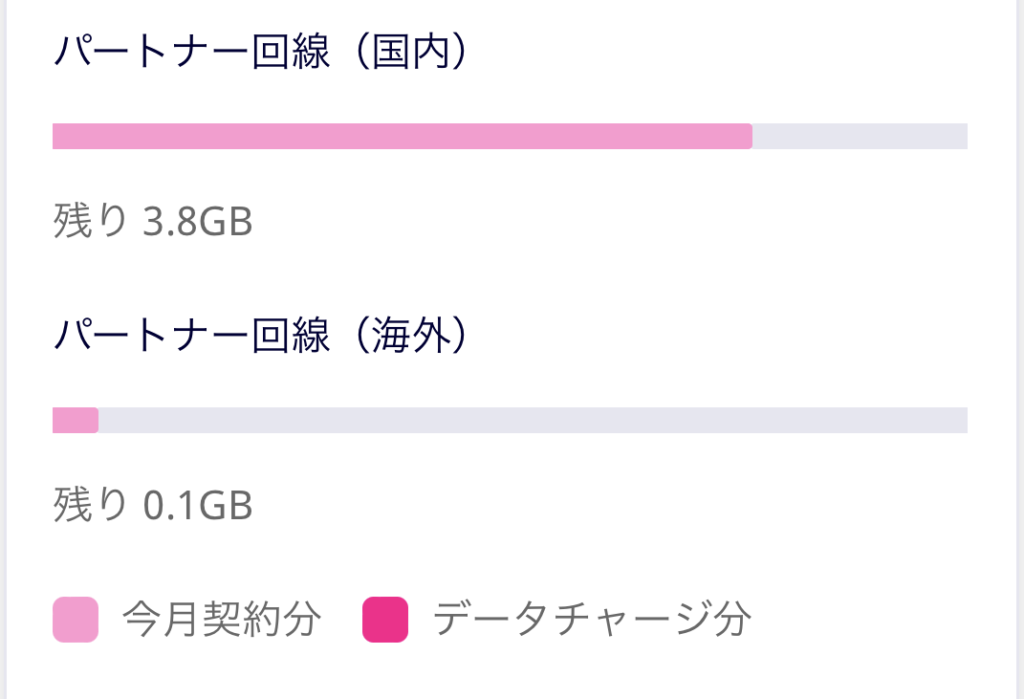Image resolution: width=1024 pixels, height=699 pixels.
Task: Click the パートナー回線（海外） heading
Action: 261,335
